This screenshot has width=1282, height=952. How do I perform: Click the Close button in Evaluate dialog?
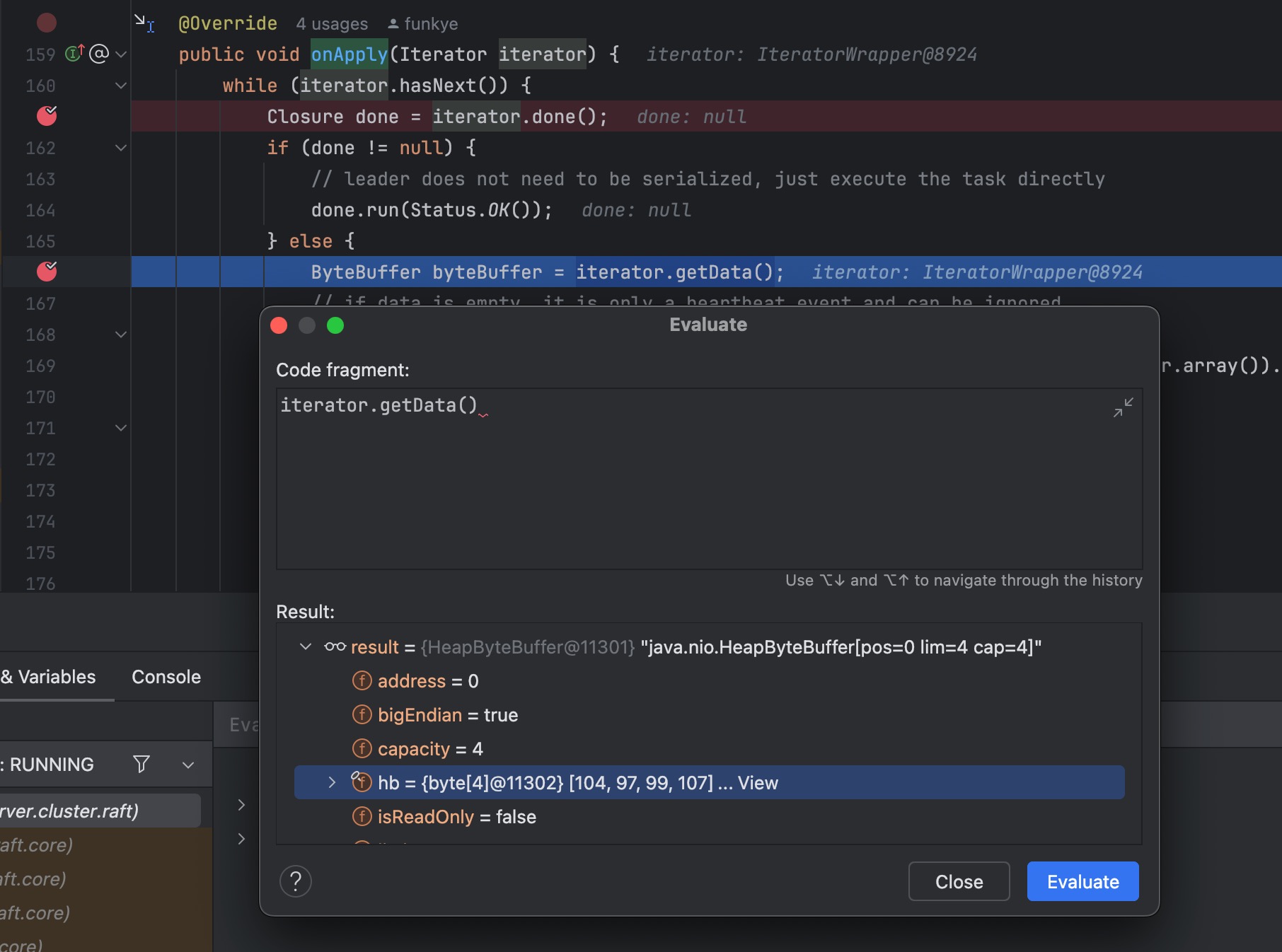tap(959, 881)
